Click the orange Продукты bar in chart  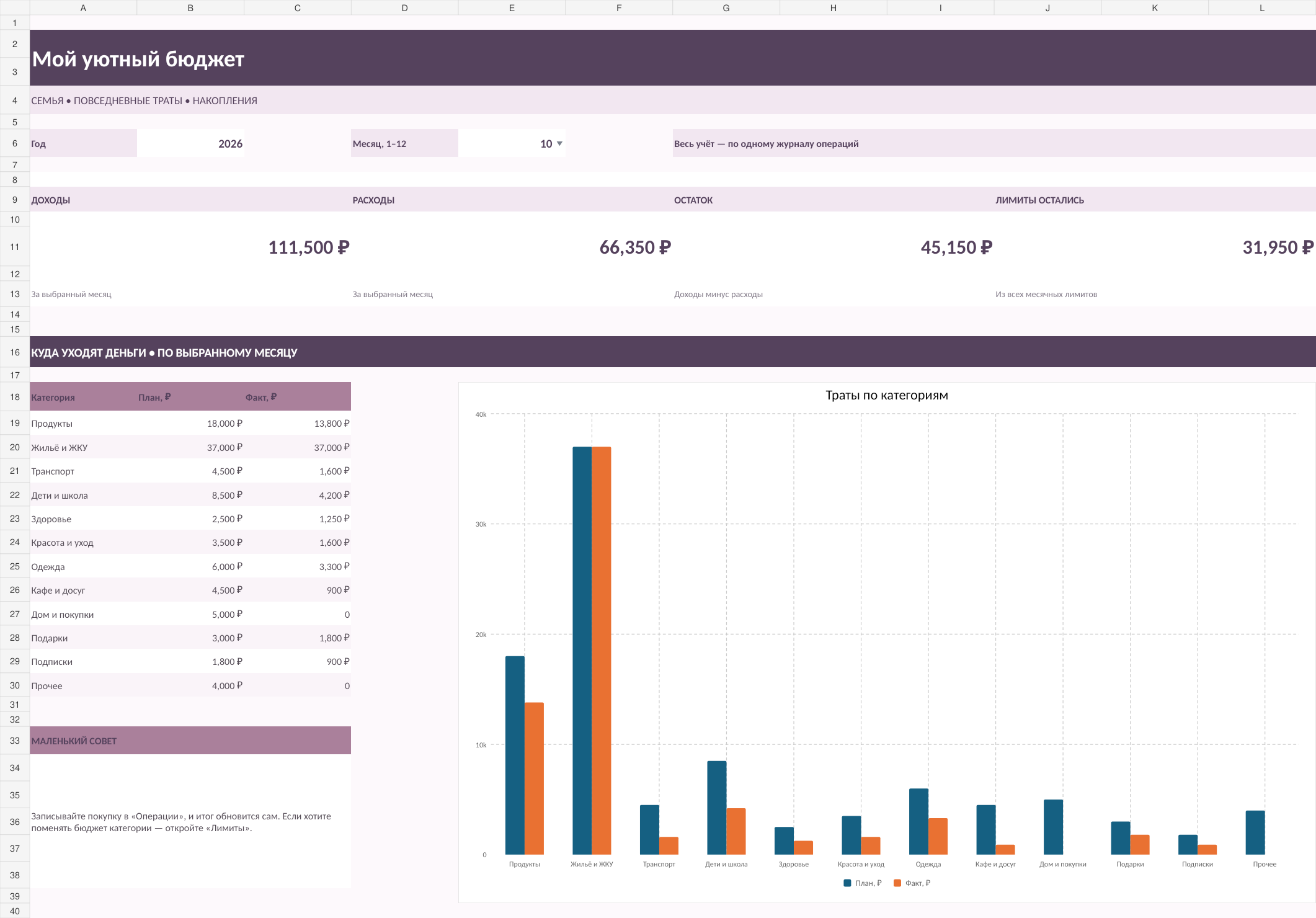tap(534, 778)
